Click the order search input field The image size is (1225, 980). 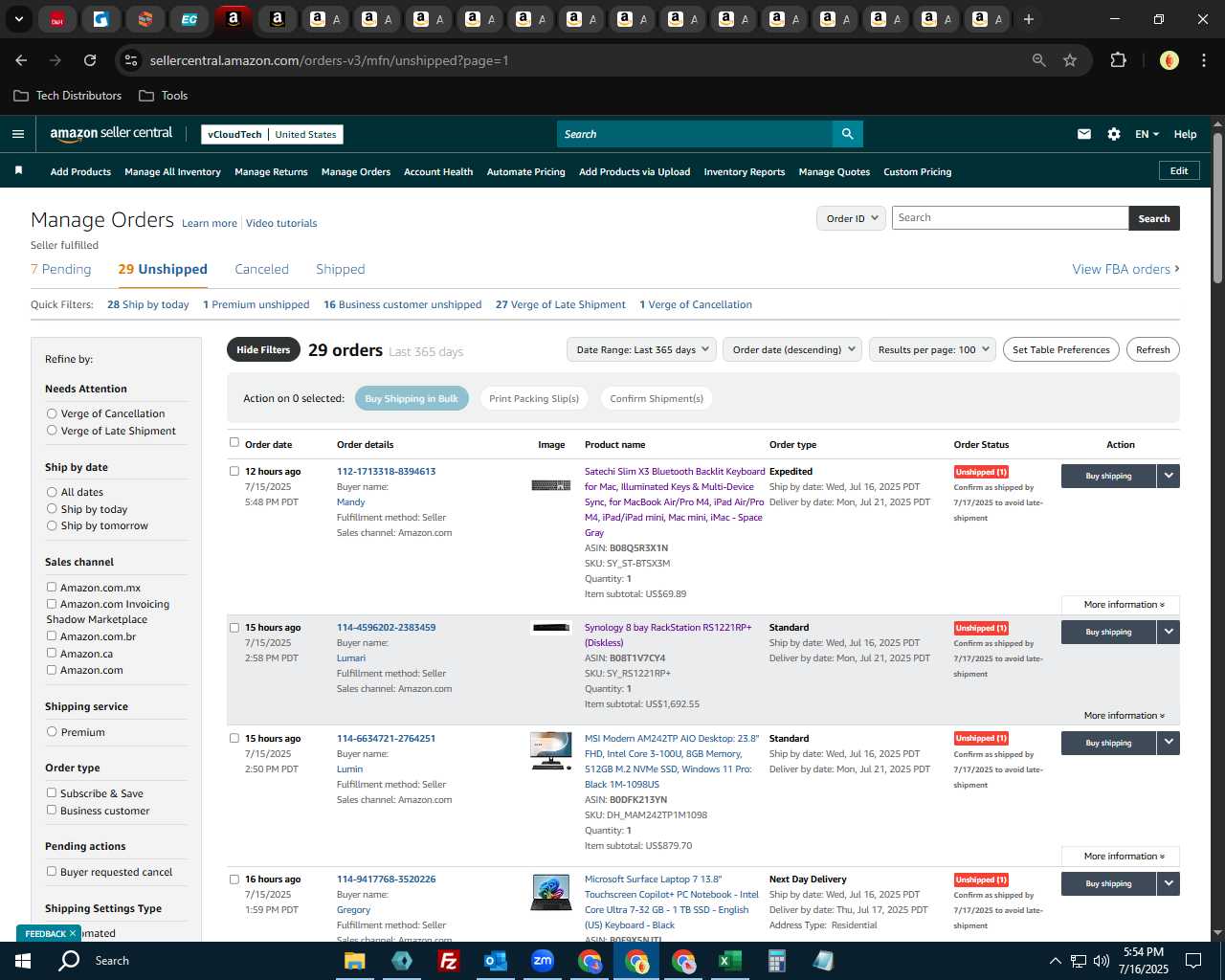click(x=1010, y=218)
